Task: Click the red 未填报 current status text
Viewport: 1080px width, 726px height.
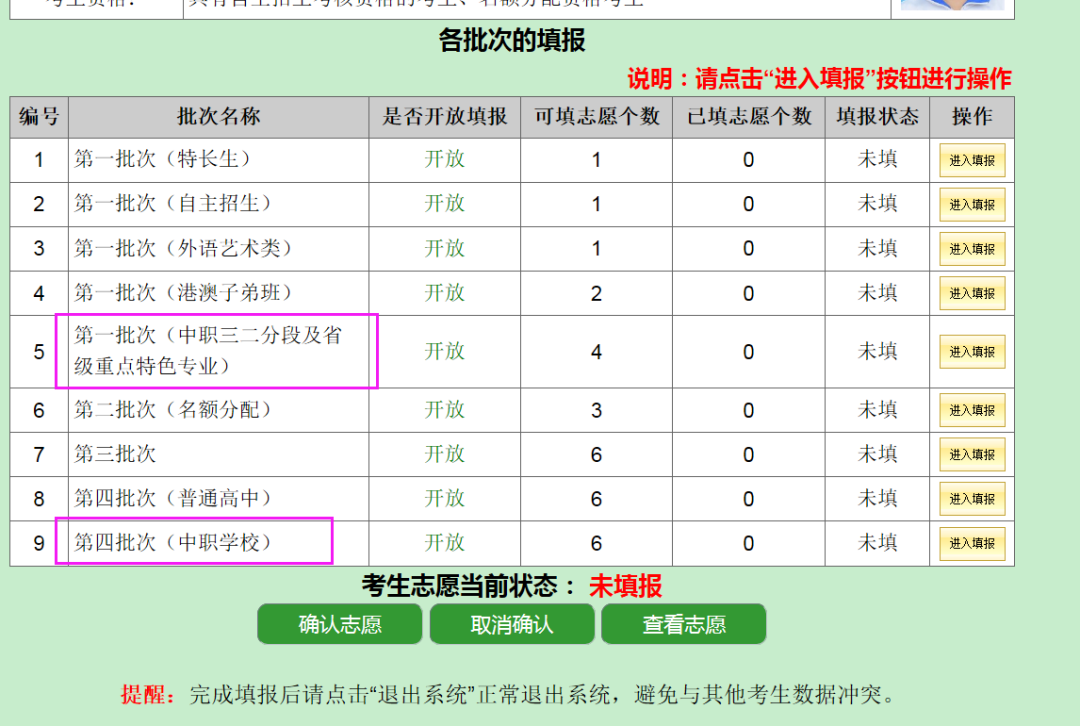Action: pos(625,586)
